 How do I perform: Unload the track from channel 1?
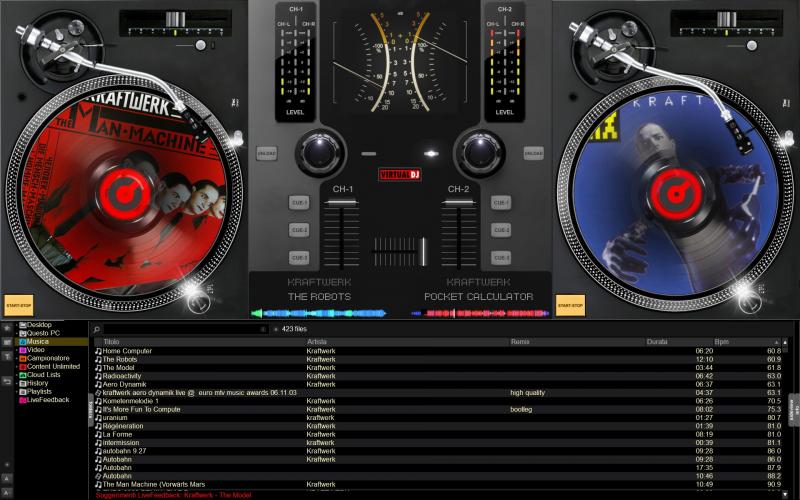(266, 153)
